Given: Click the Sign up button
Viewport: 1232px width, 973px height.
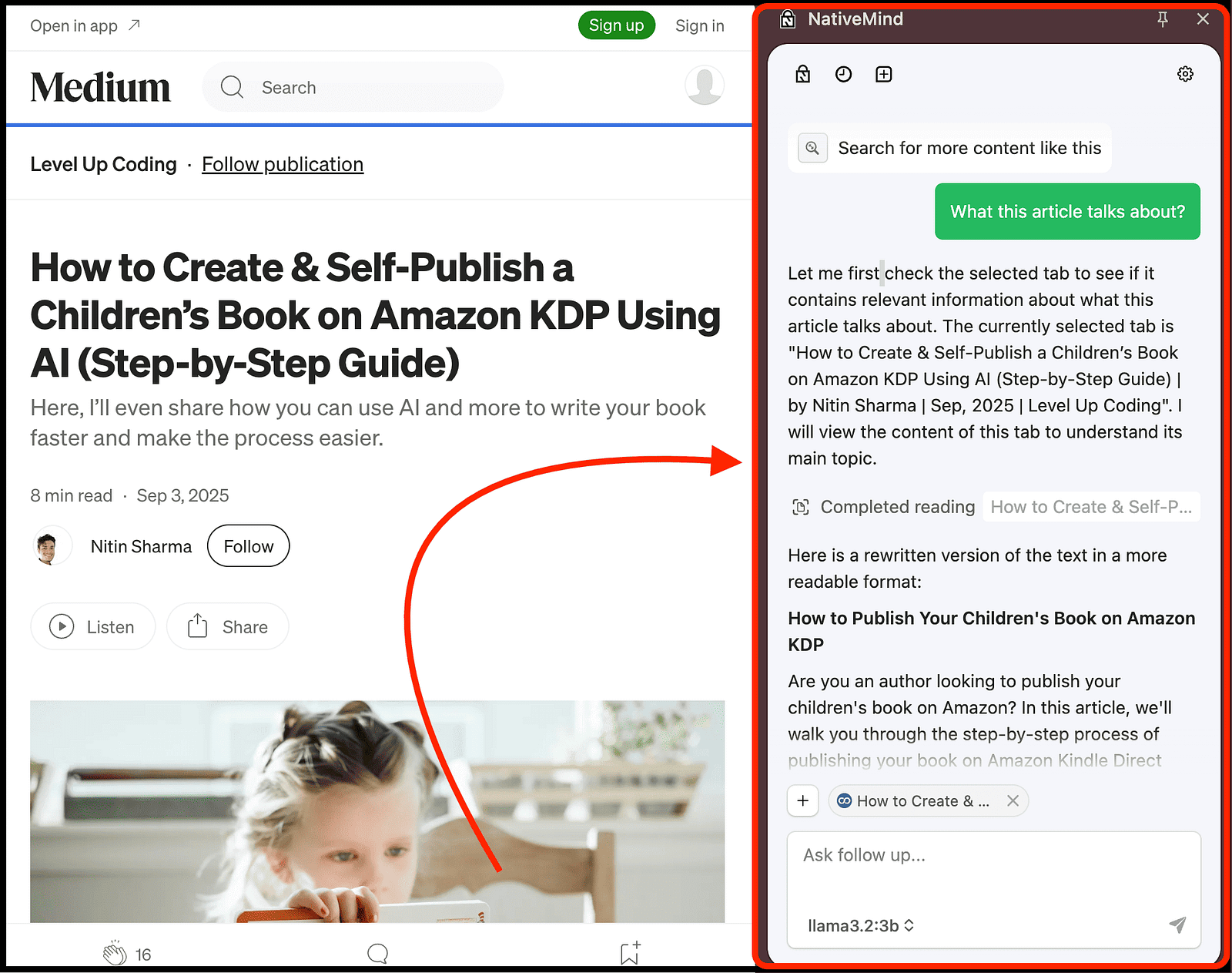Looking at the screenshot, I should (x=617, y=25).
